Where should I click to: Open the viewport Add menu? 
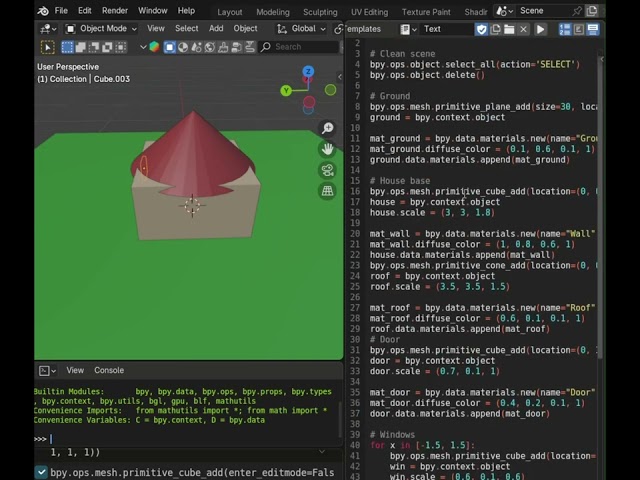(x=216, y=29)
